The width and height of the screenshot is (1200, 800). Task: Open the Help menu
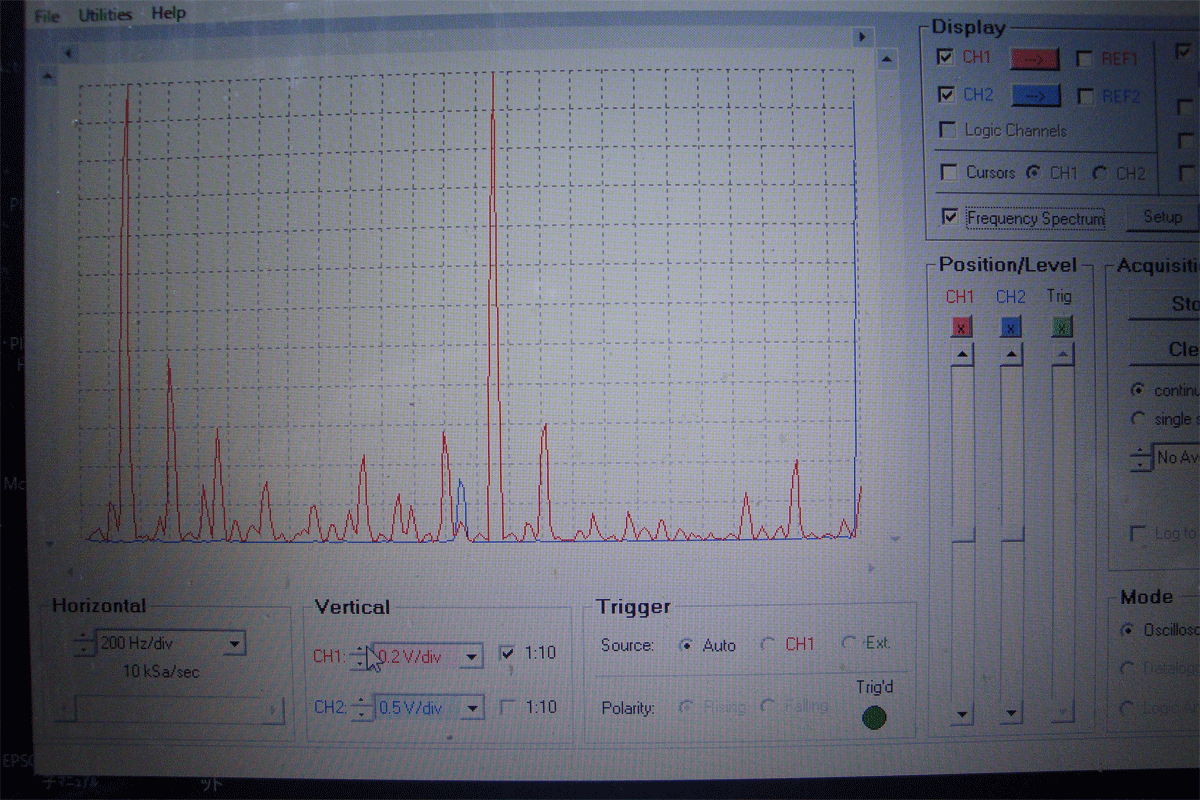(168, 13)
